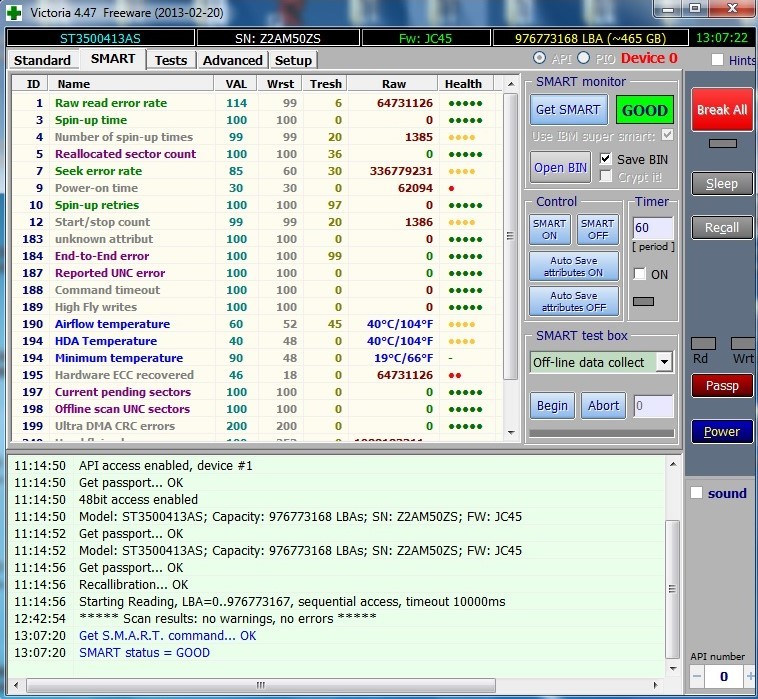Enable the Timer ON checkbox
The height and width of the screenshot is (699, 758).
pyautogui.click(x=640, y=274)
